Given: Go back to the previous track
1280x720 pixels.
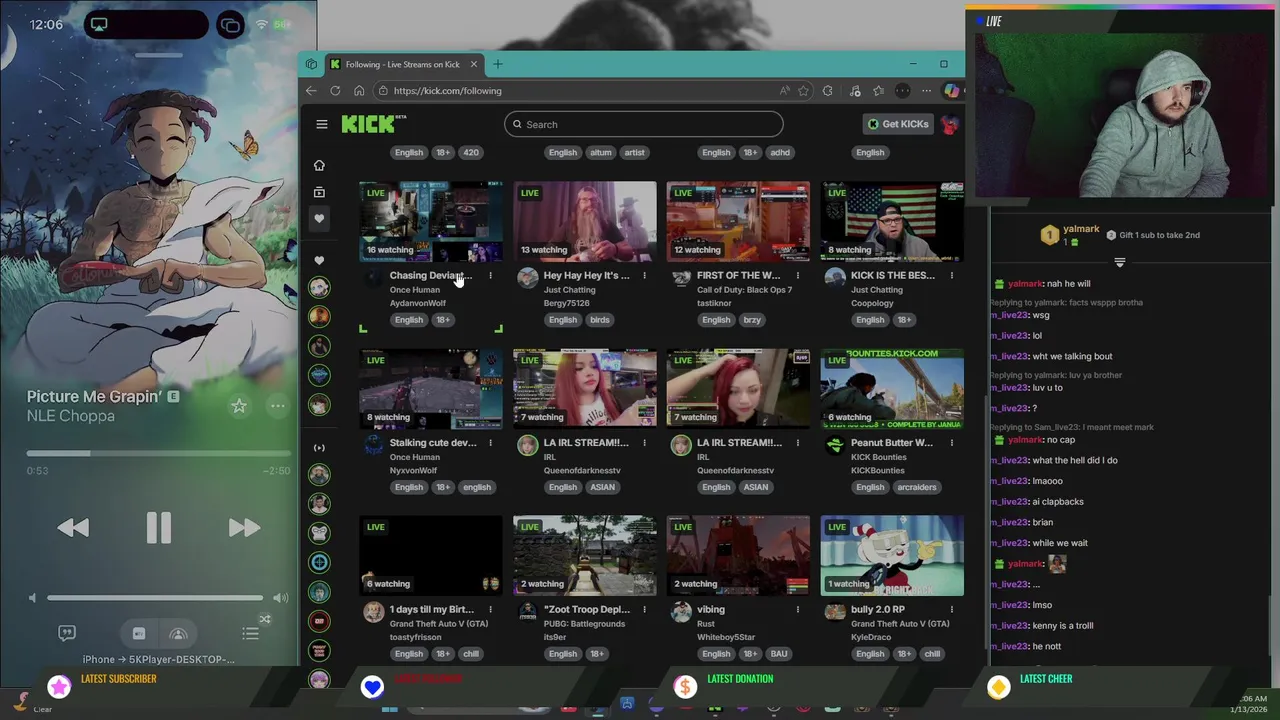Looking at the screenshot, I should point(73,527).
